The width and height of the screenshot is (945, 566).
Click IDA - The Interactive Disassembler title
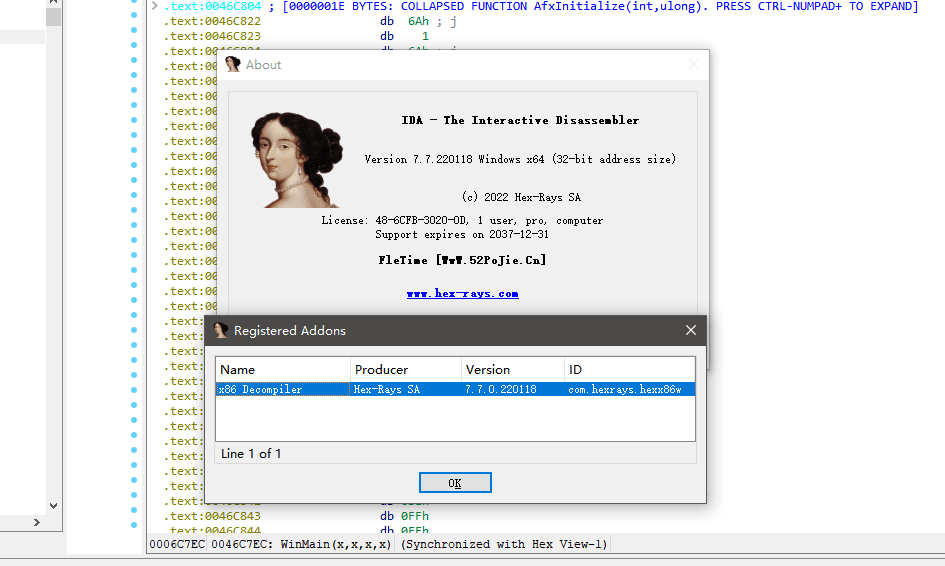click(520, 120)
